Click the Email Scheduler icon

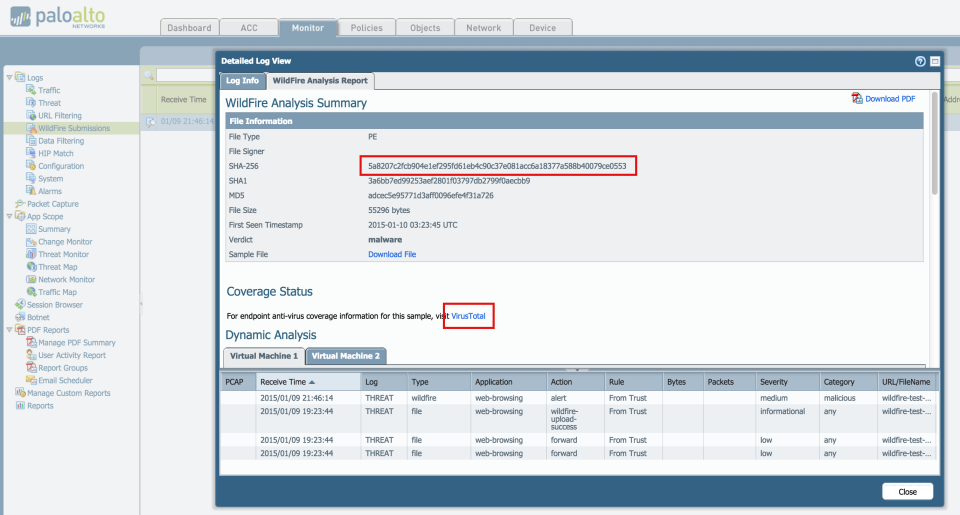pos(31,380)
